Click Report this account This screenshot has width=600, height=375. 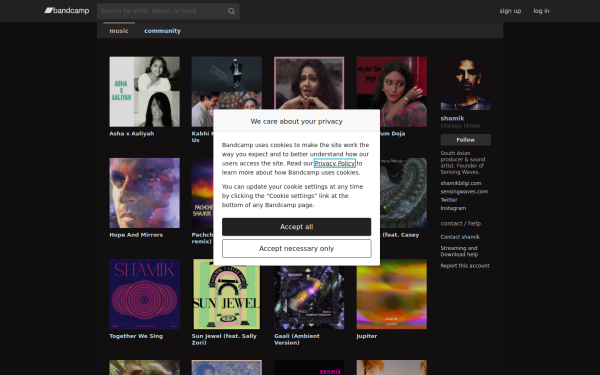coord(465,266)
